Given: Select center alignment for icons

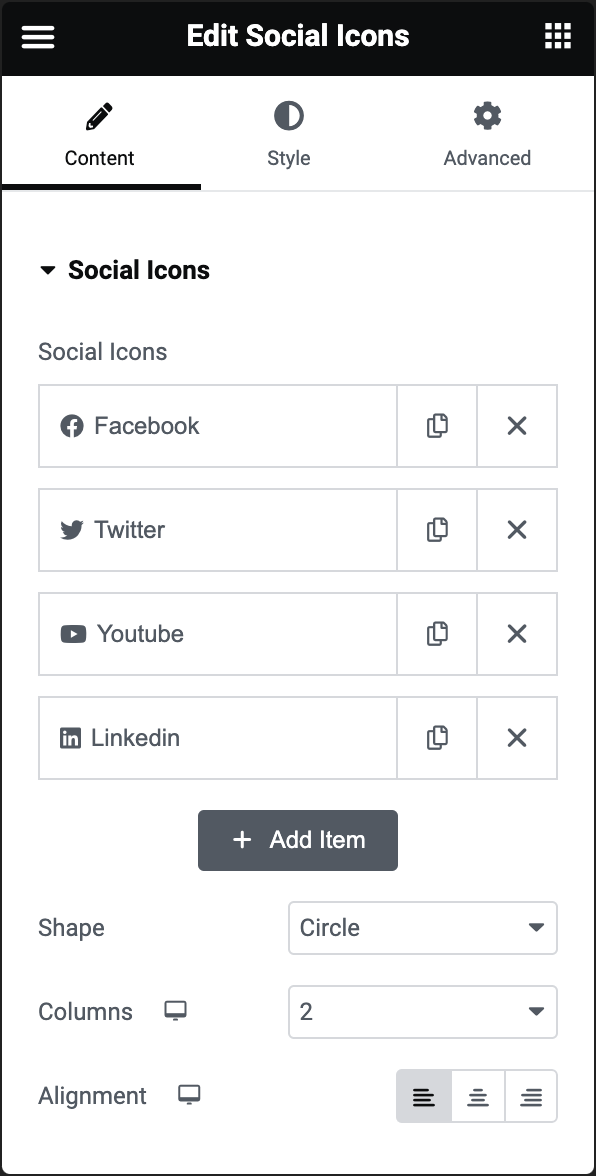Looking at the screenshot, I should point(478,1095).
